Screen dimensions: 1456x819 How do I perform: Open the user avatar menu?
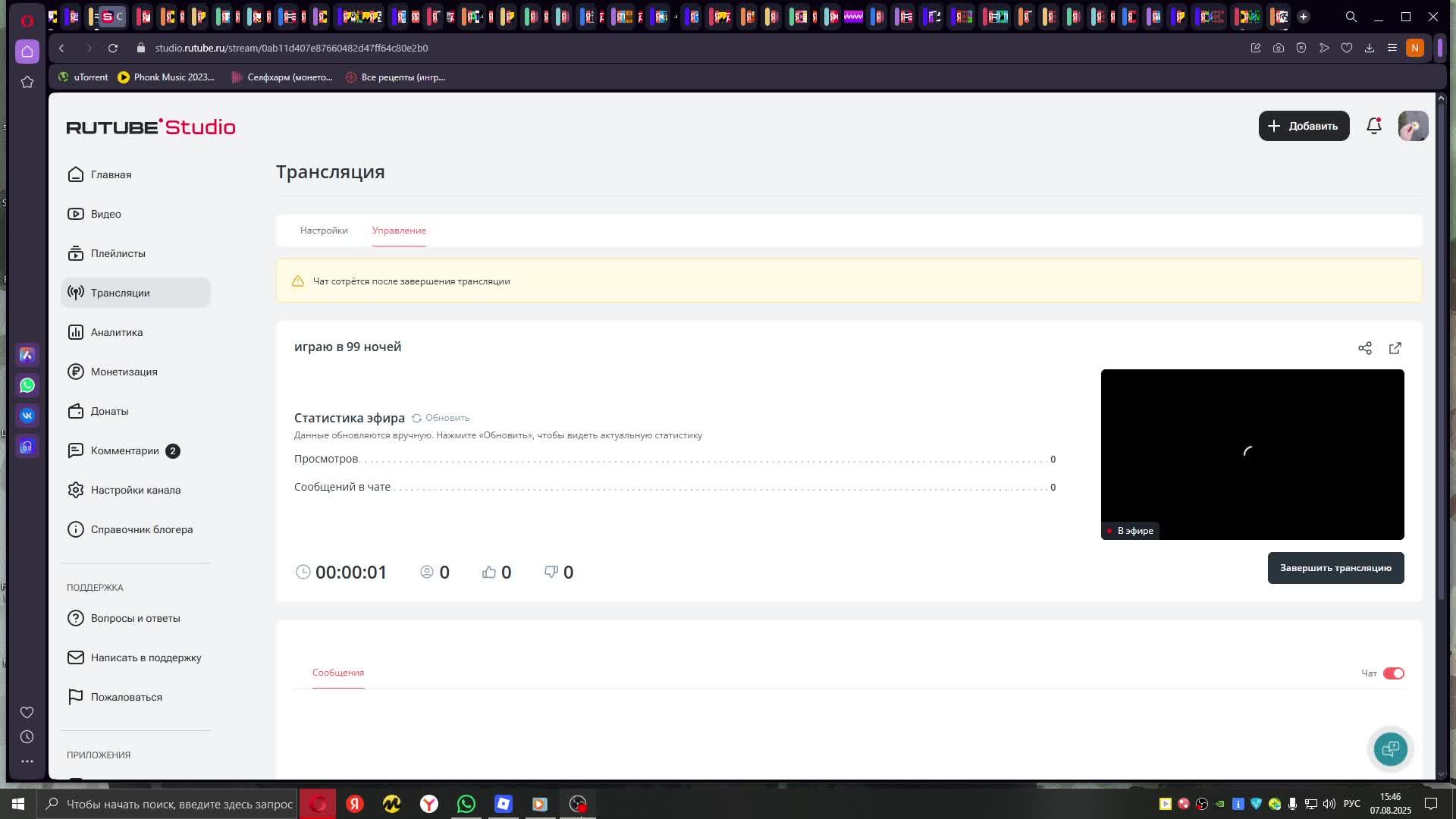pos(1413,126)
